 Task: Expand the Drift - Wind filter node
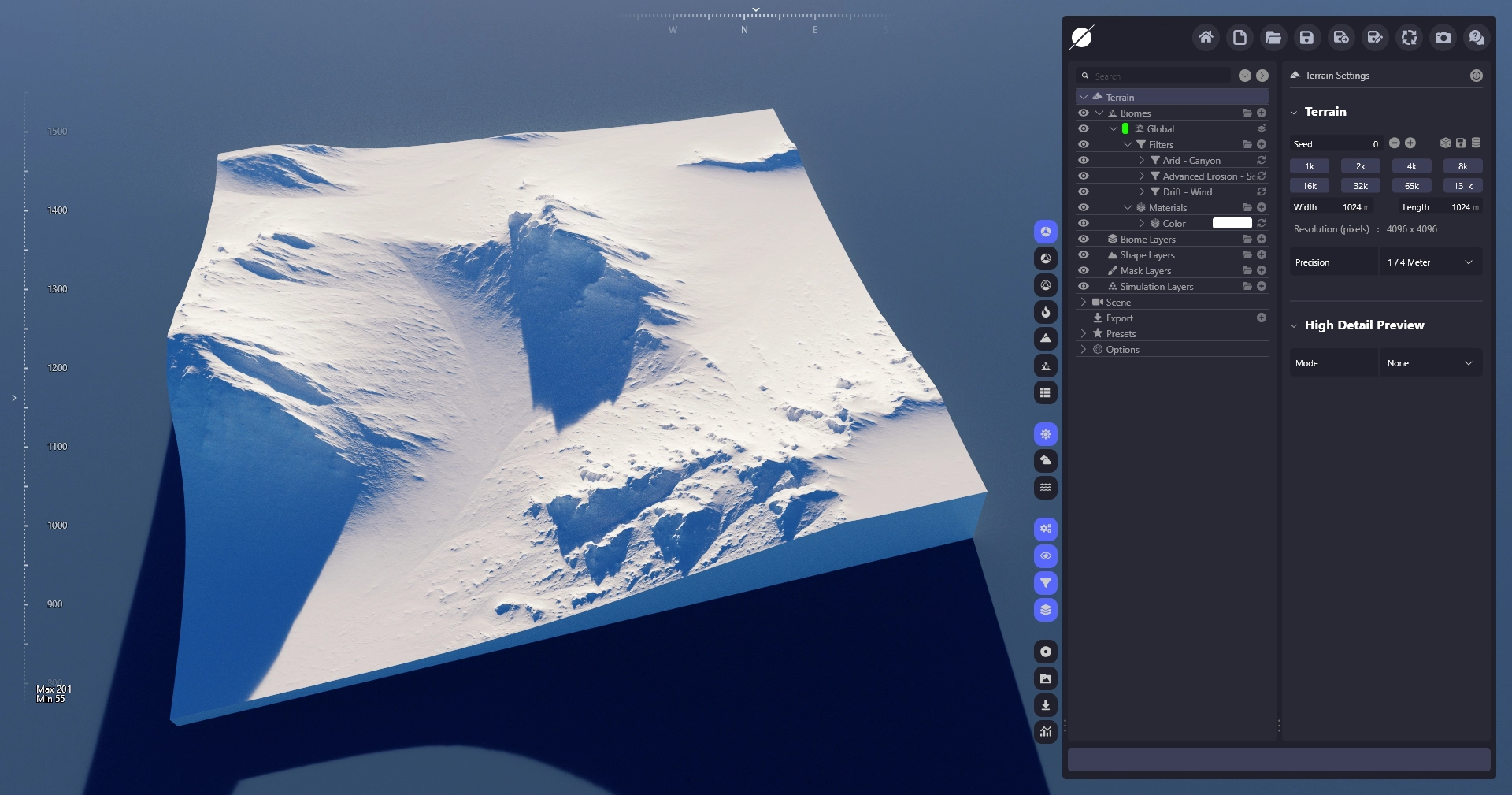coord(1141,191)
